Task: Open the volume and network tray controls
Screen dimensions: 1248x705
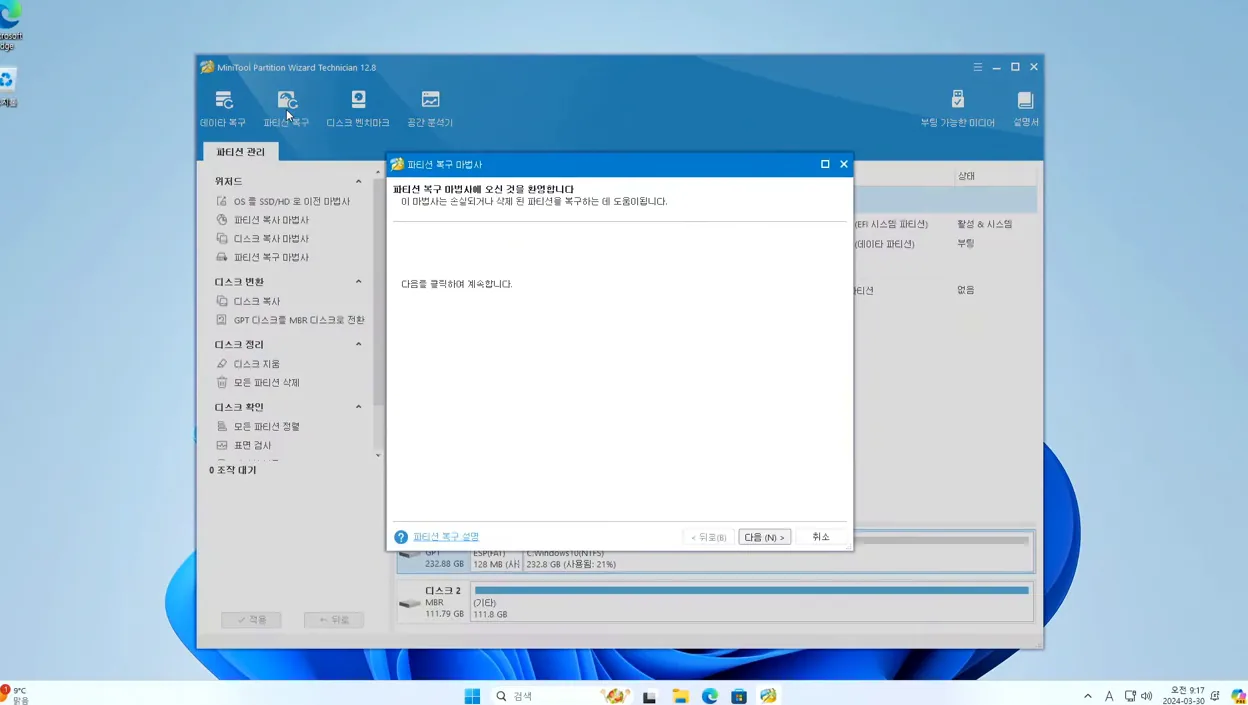Action: click(1138, 696)
